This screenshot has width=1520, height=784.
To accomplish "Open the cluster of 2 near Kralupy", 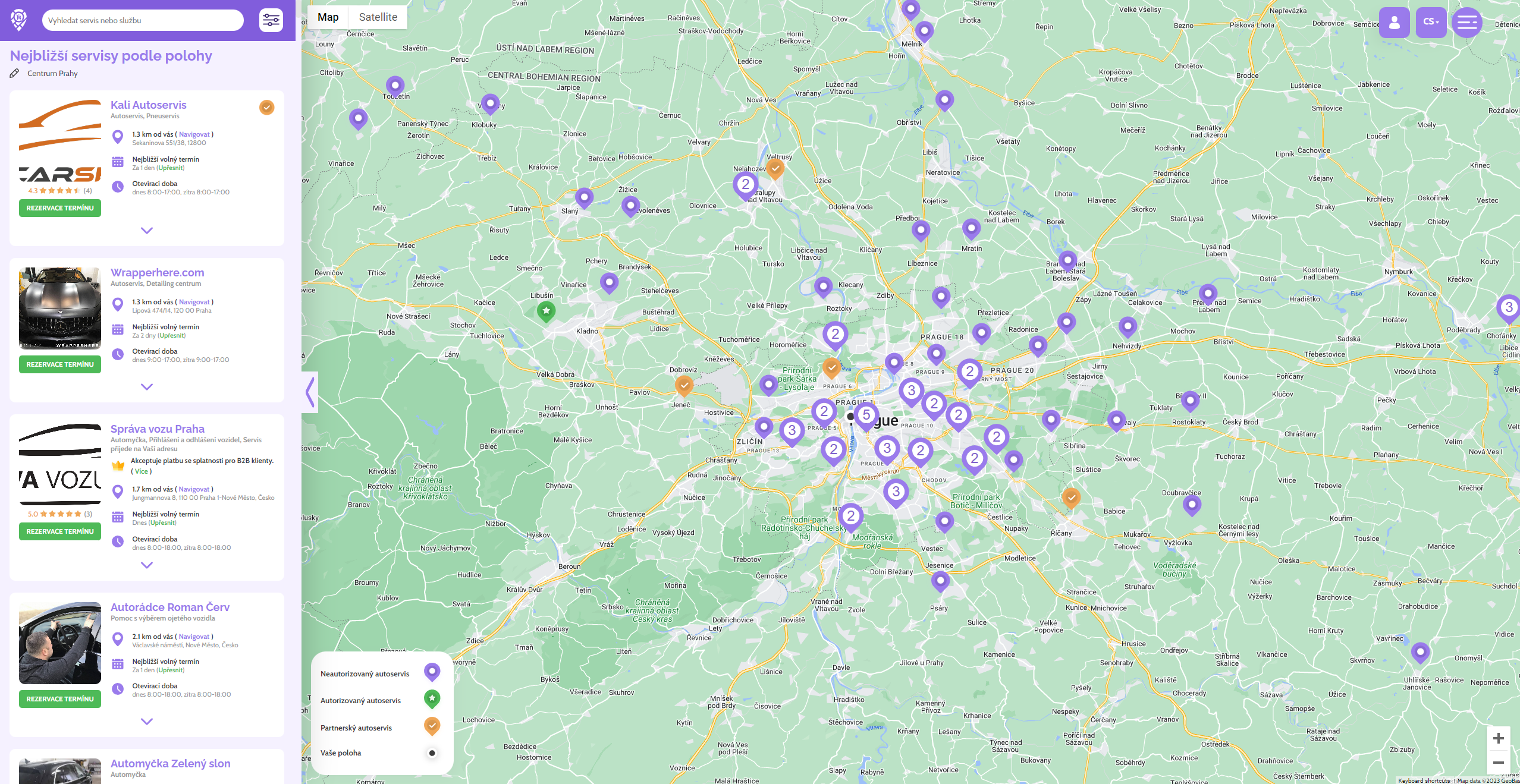I will pyautogui.click(x=745, y=185).
